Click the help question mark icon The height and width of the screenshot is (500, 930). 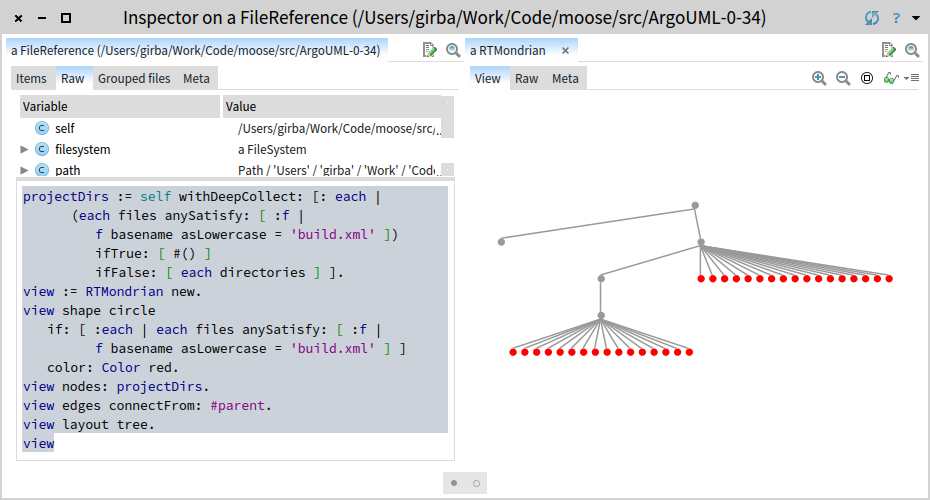tap(896, 18)
